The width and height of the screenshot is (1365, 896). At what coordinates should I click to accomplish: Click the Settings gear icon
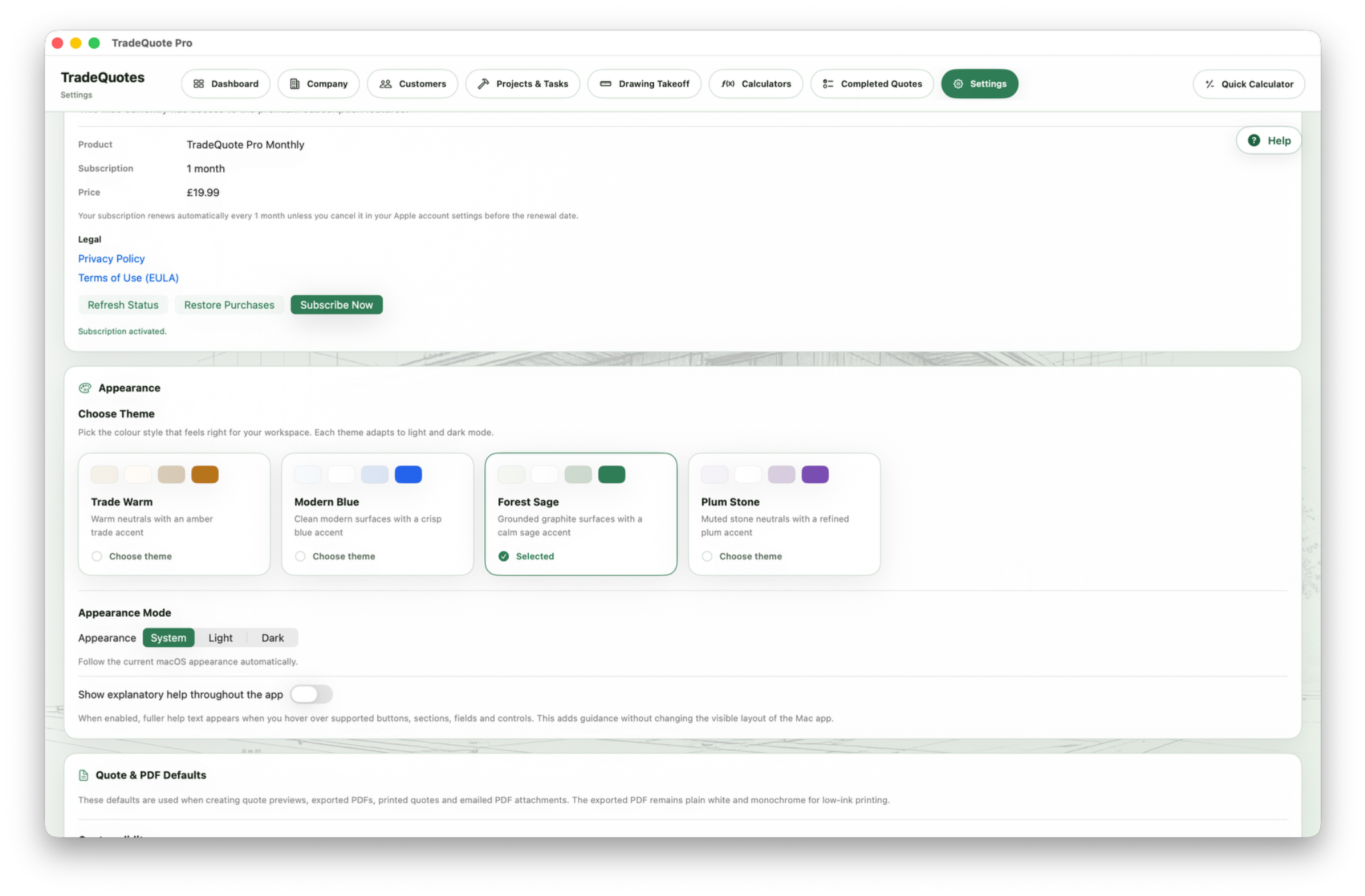[958, 84]
